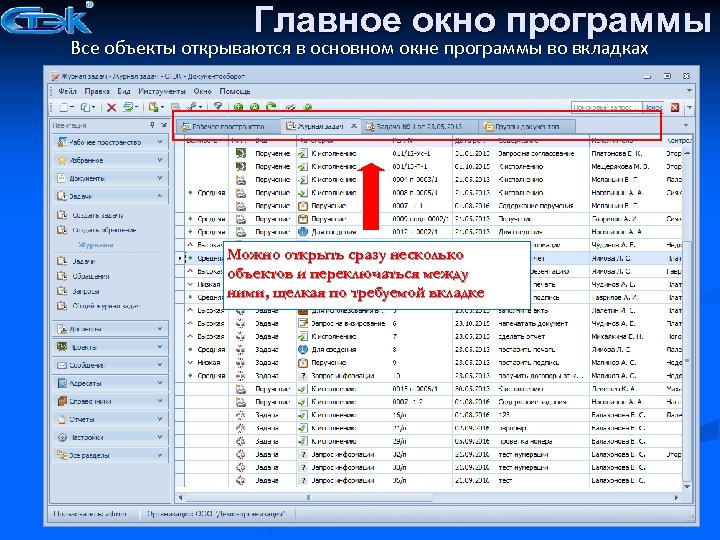This screenshot has width=720, height=540.
Task: Click the horizontal scrollbar right arrow
Action: click(676, 497)
